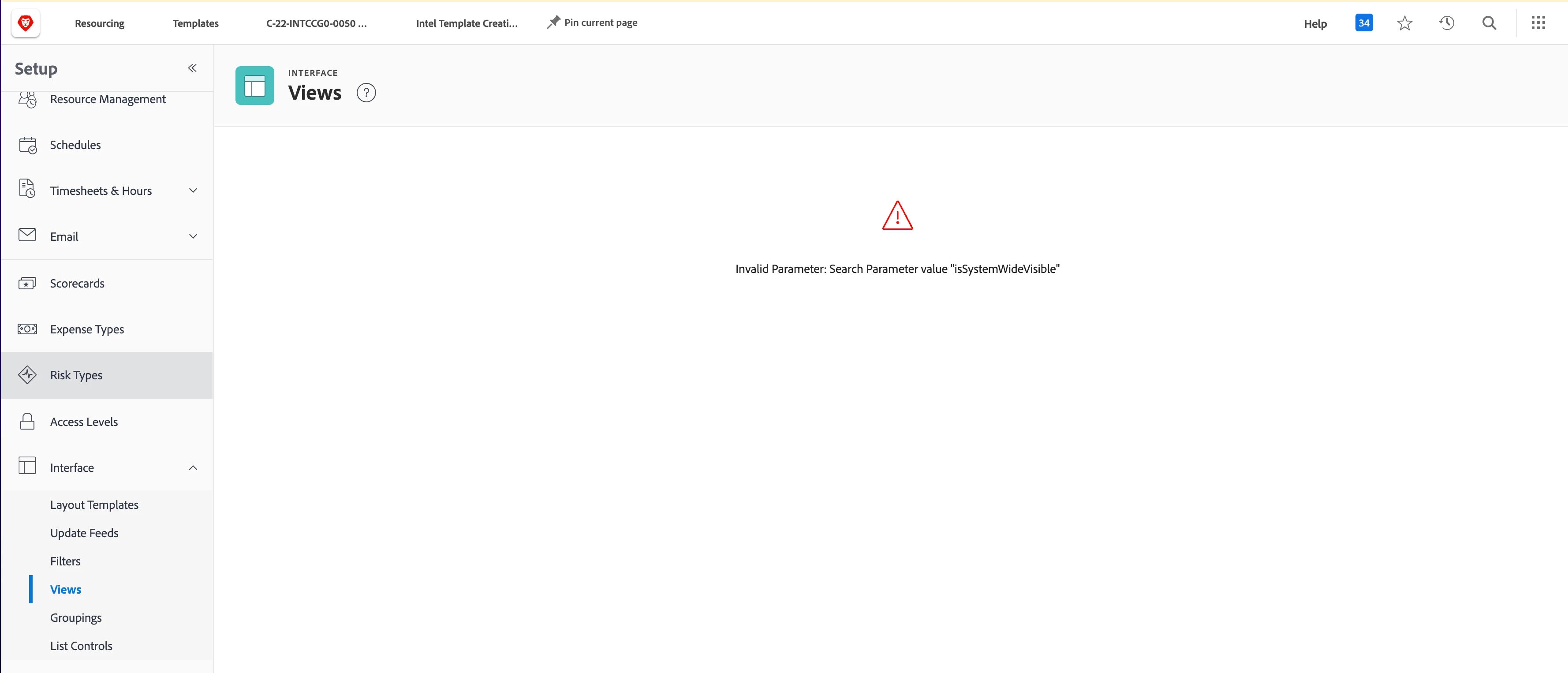Screen dimensions: 1568x673
Task: Collapse the Setup sidebar with double-chevron
Action: (192, 68)
